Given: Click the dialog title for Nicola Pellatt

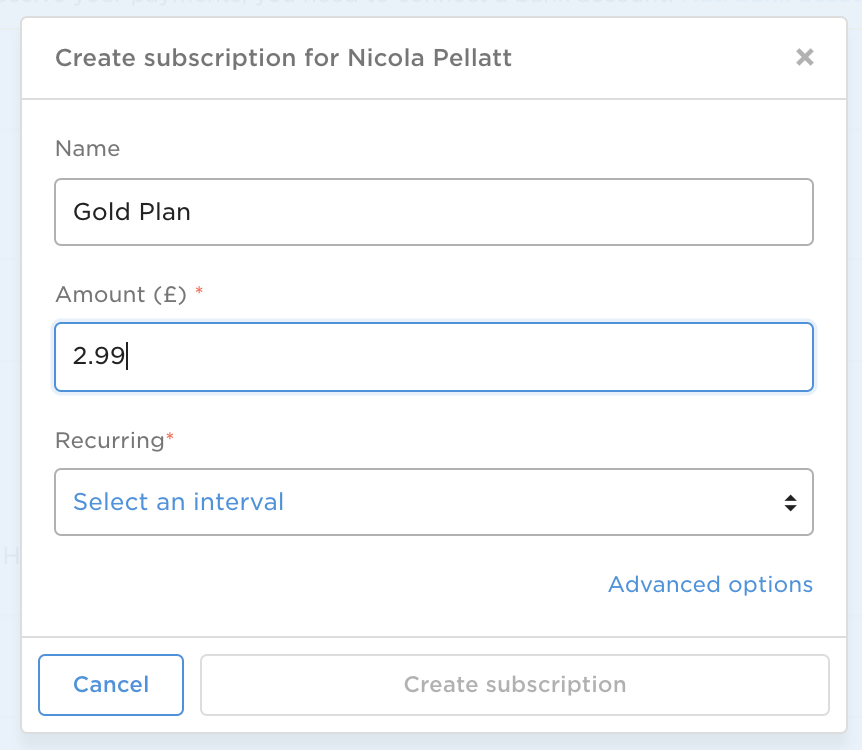Looking at the screenshot, I should (283, 58).
